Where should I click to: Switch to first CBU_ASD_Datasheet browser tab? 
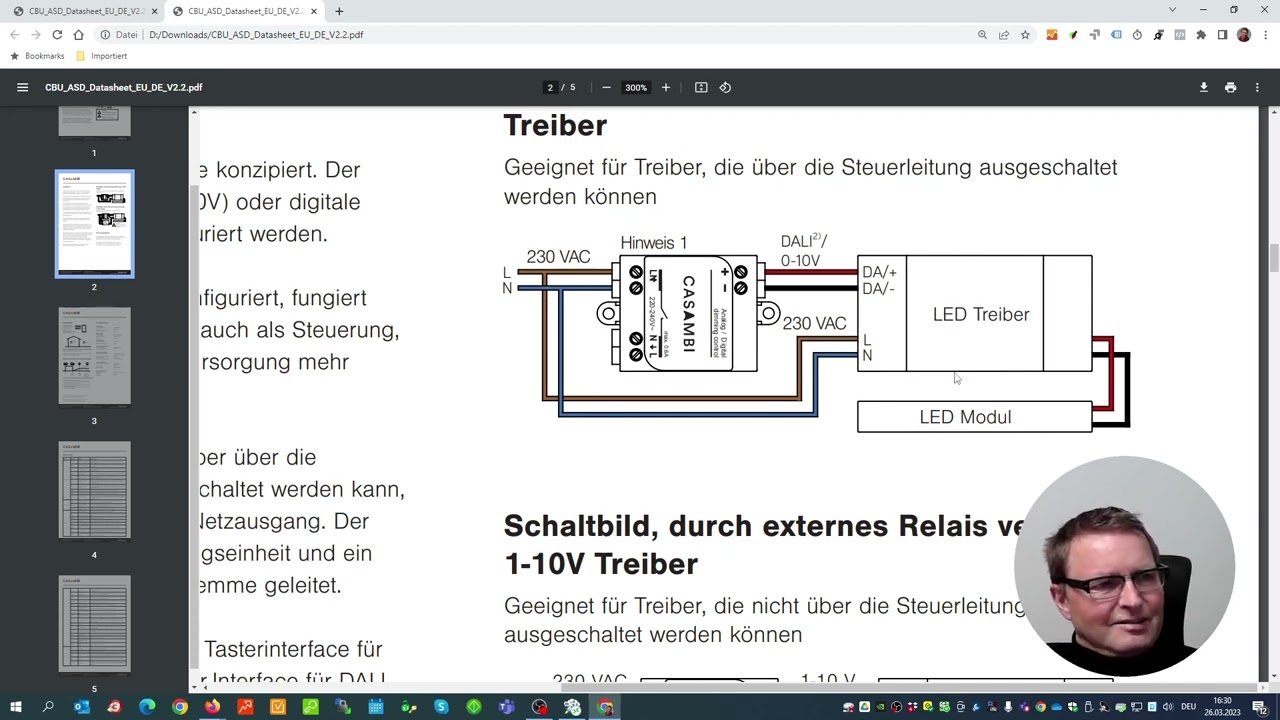tap(84, 11)
